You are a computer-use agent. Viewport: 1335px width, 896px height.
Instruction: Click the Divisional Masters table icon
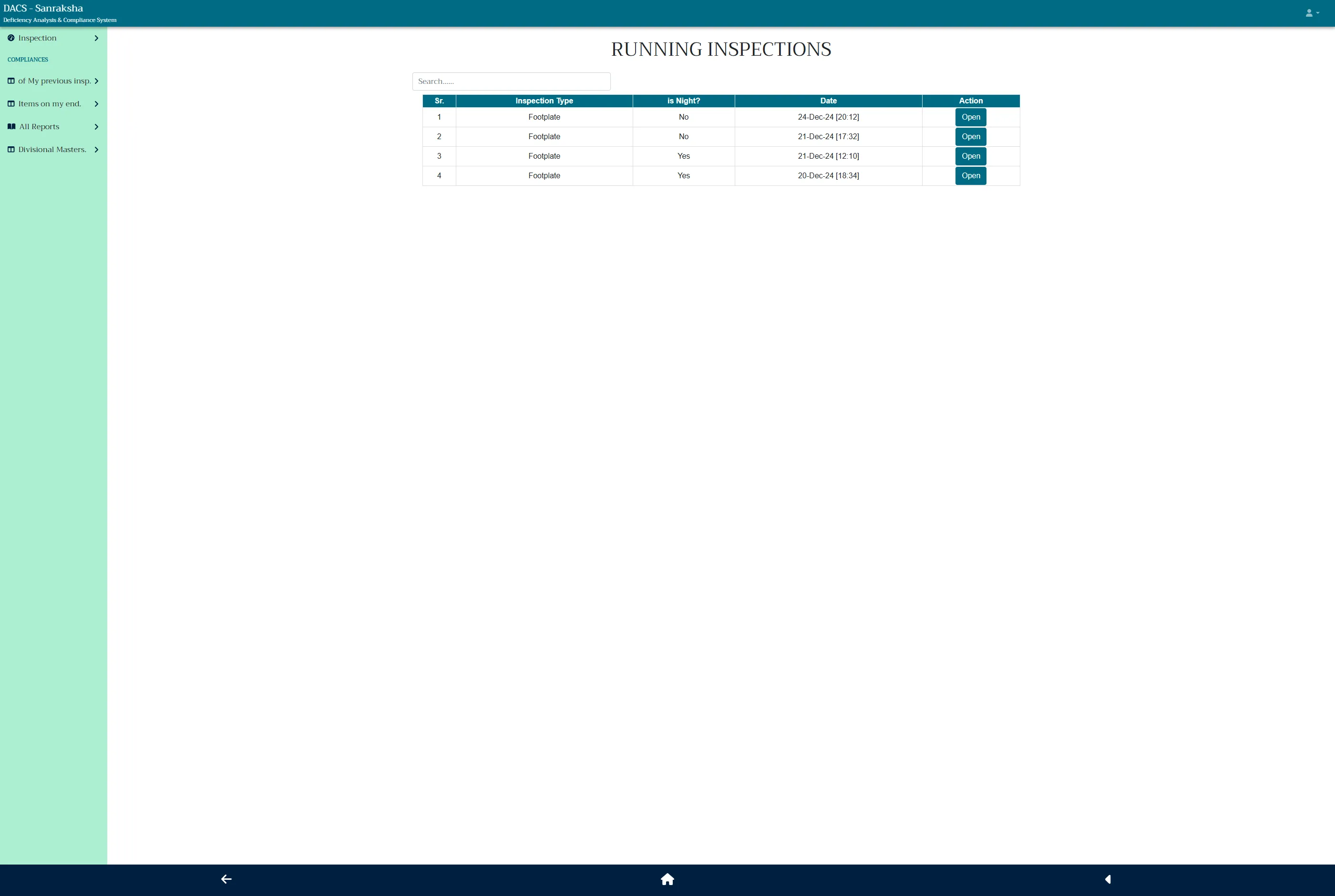pos(11,149)
